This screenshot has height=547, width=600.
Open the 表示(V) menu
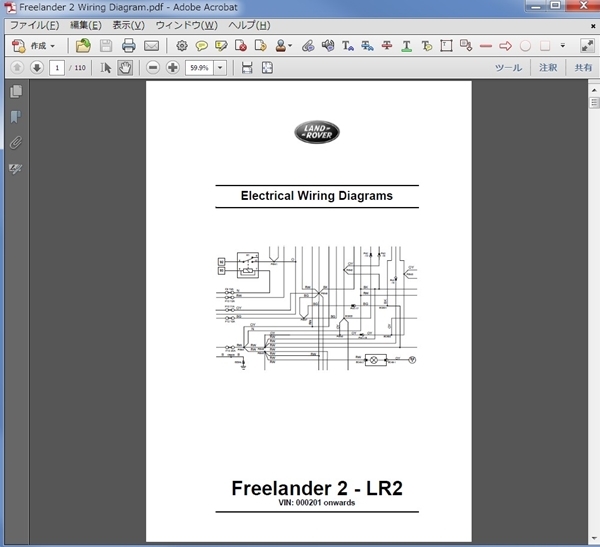pyautogui.click(x=129, y=25)
